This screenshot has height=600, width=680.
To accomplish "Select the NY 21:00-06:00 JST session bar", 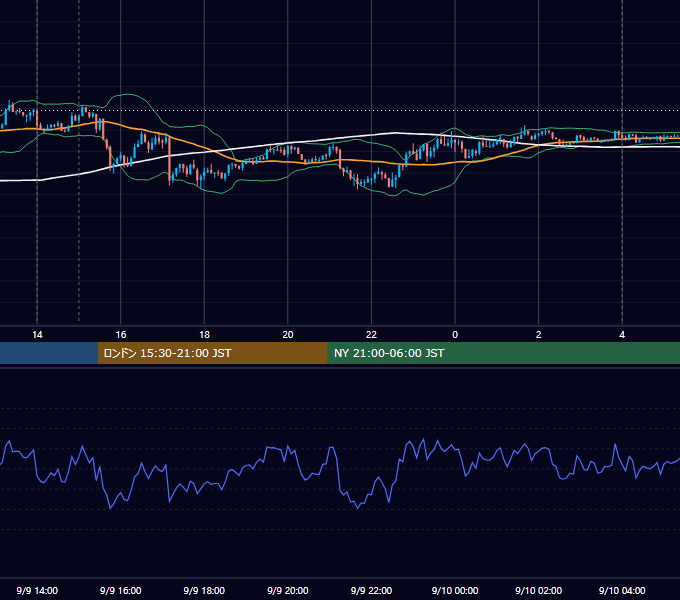I will (503, 353).
